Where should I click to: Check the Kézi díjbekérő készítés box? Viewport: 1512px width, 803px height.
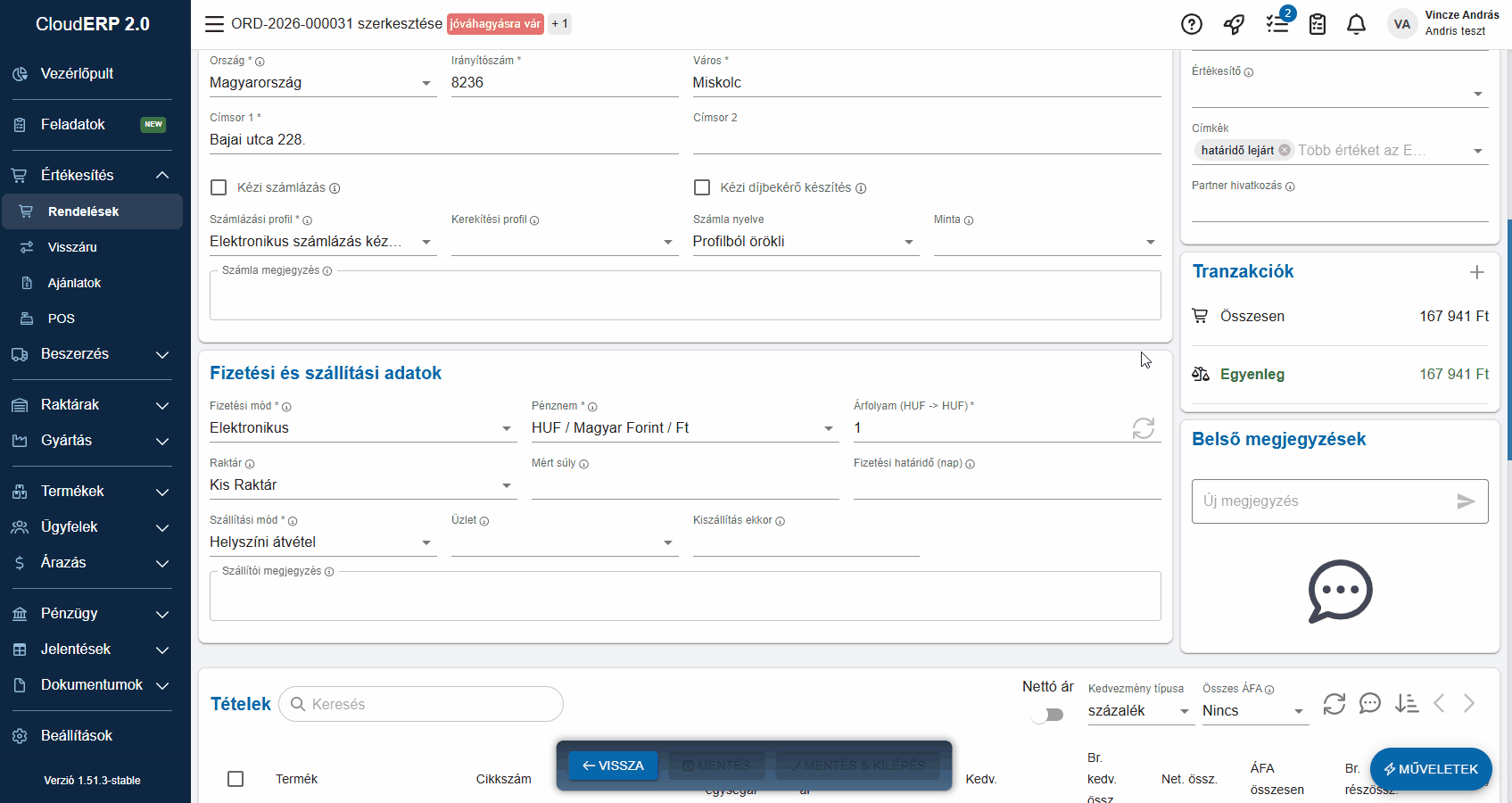coord(702,187)
